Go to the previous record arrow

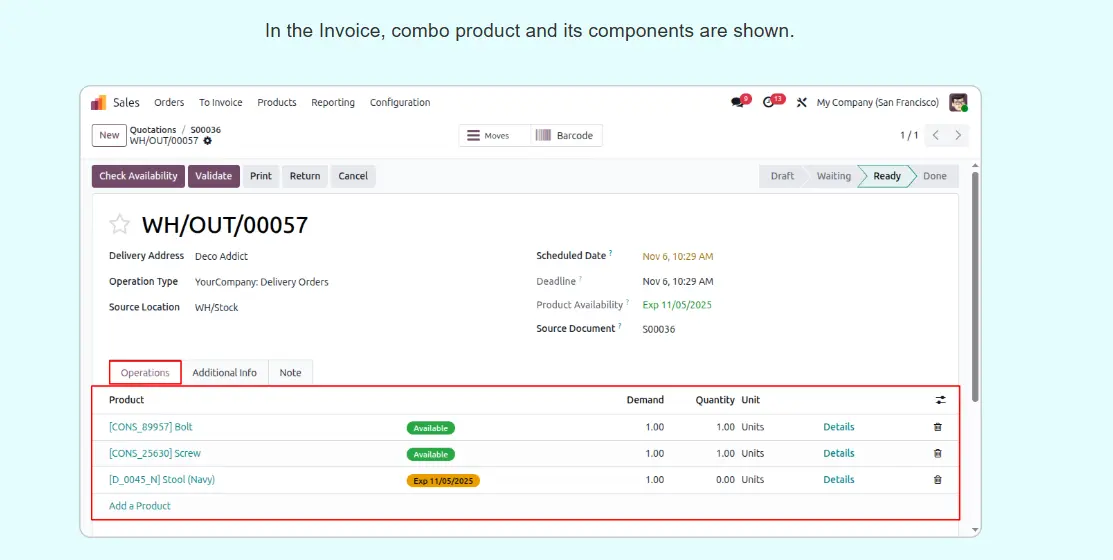coord(935,135)
